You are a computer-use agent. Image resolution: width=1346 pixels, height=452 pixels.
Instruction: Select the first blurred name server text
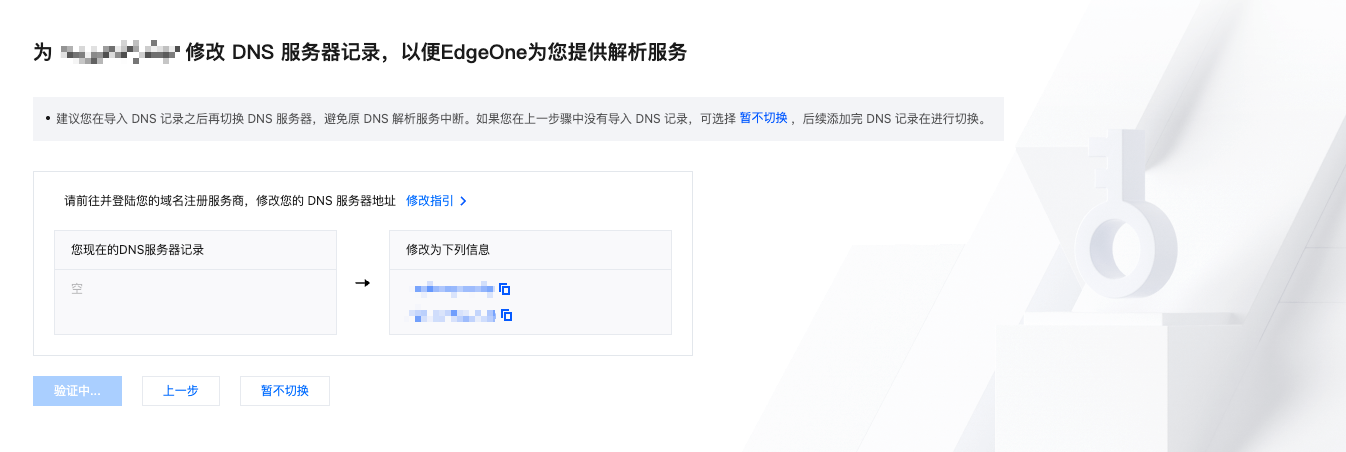453,289
